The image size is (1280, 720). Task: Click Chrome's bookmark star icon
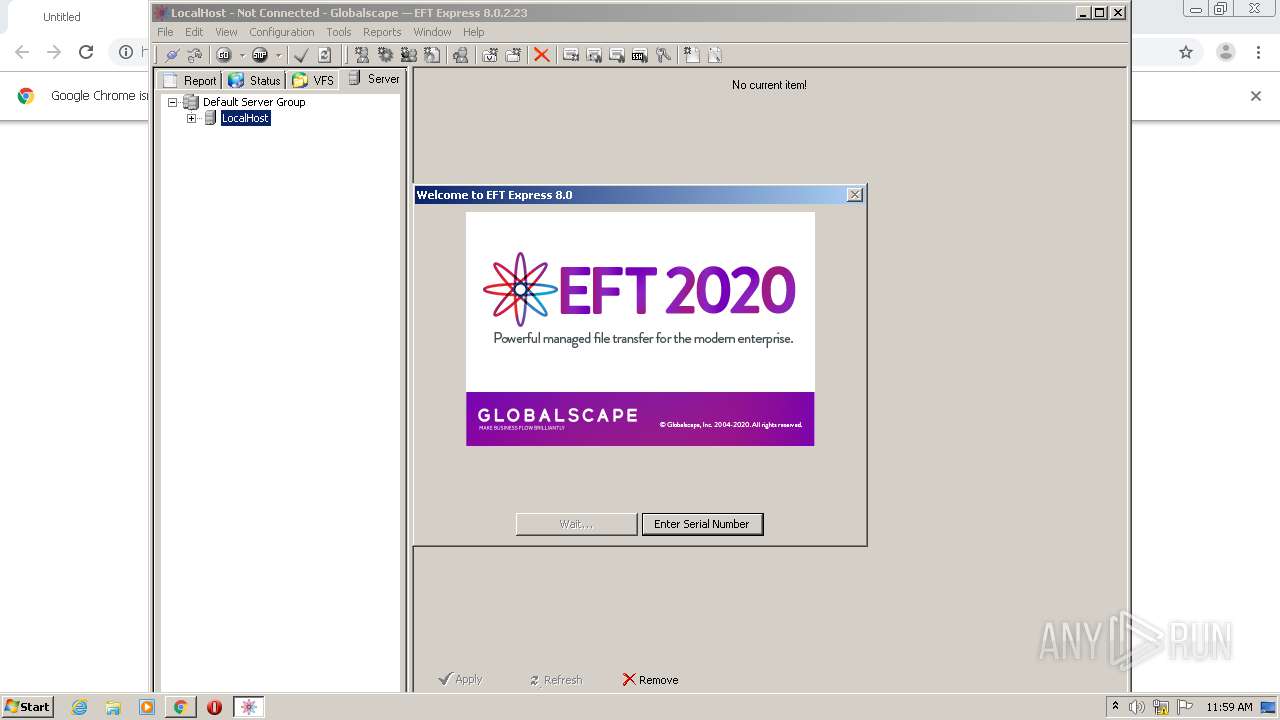click(1186, 52)
